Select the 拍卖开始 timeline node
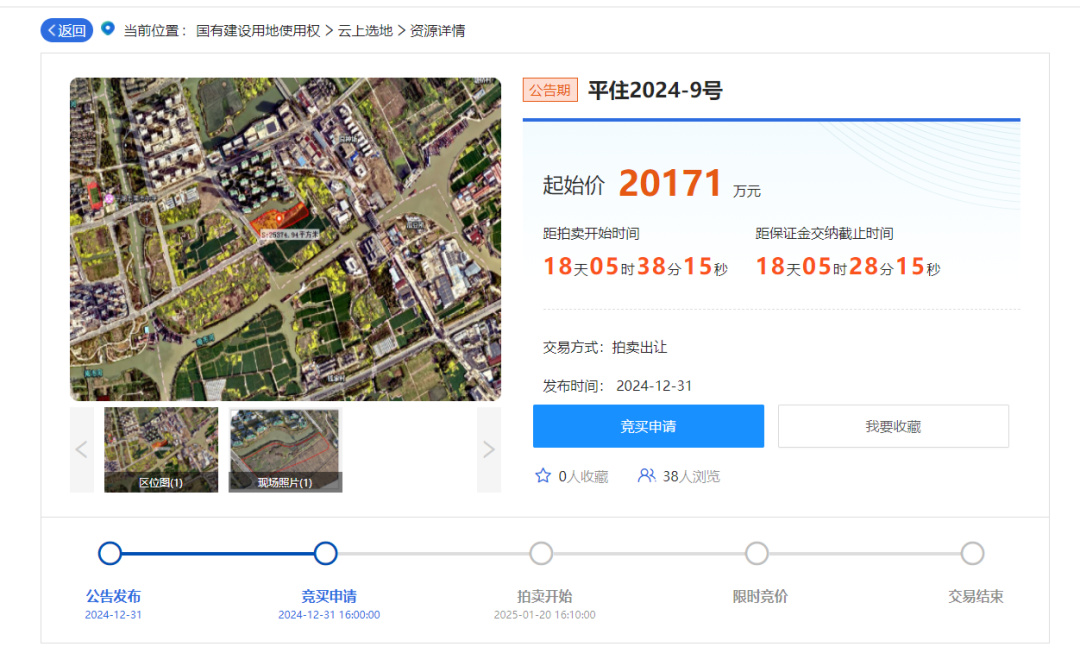1080x653 pixels. coord(541,553)
